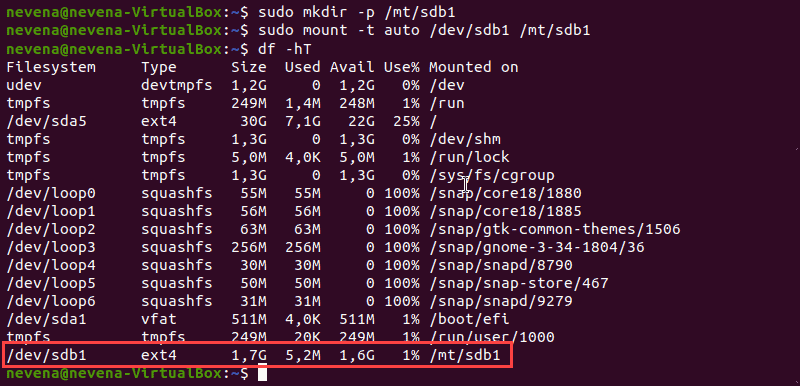Click the 'udev' filesystem entry
Viewport: 800px width, 386px height.
[24, 85]
